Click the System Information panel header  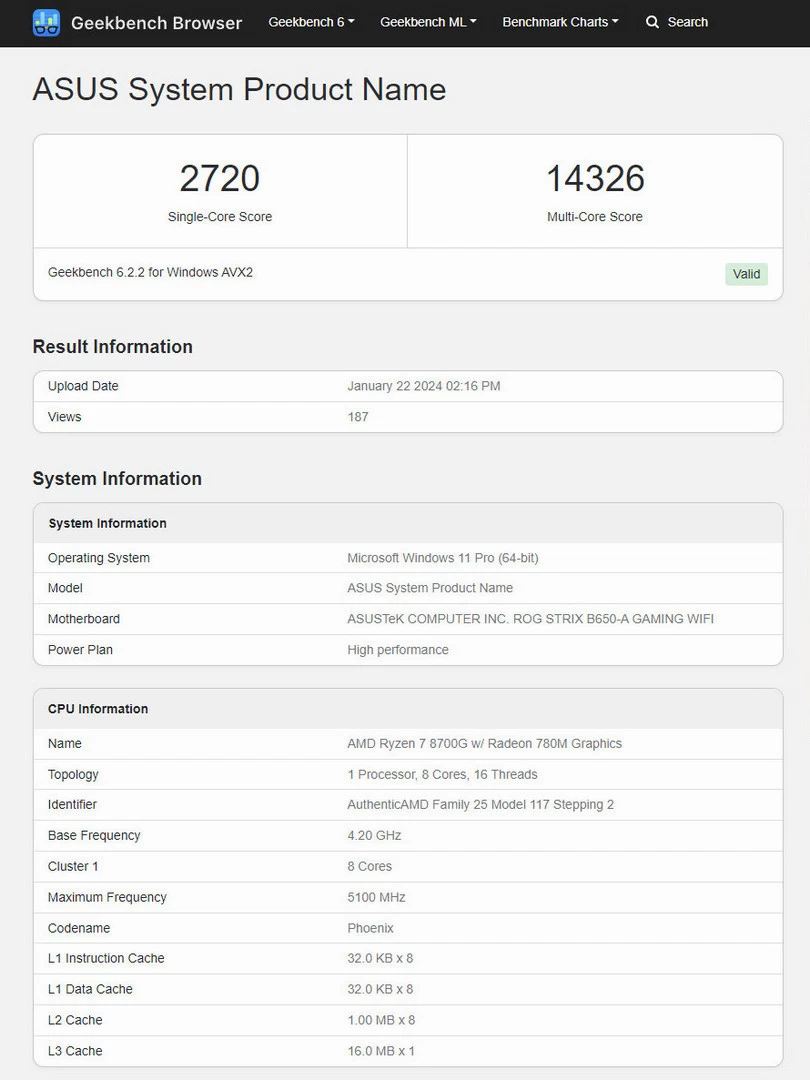point(107,523)
